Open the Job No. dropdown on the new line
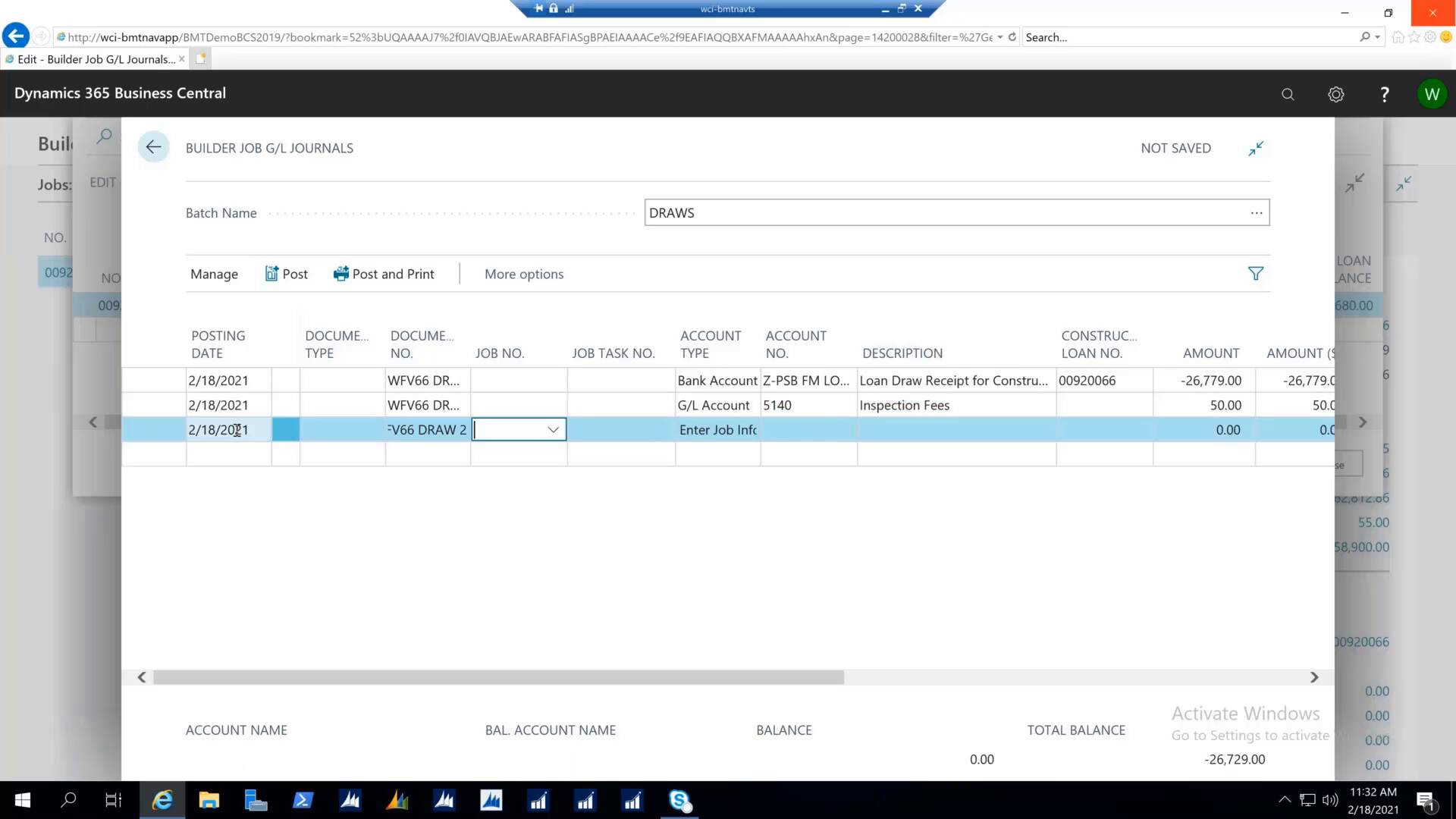This screenshot has width=1456, height=819. pyautogui.click(x=553, y=429)
